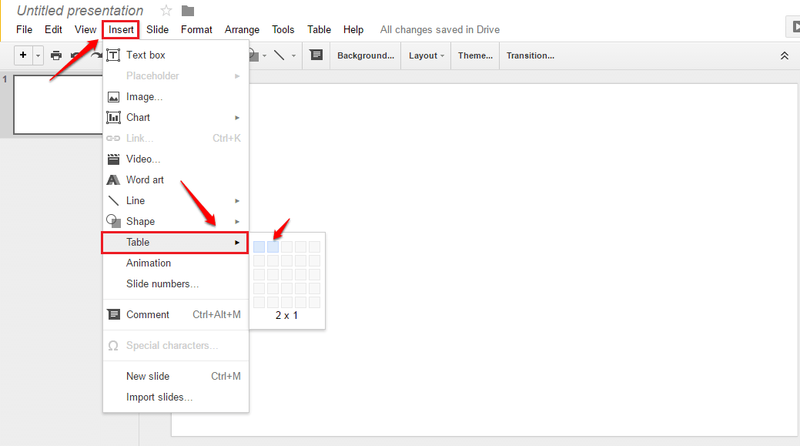Open the Table menu in menu bar
This screenshot has height=446, width=800.
click(319, 30)
